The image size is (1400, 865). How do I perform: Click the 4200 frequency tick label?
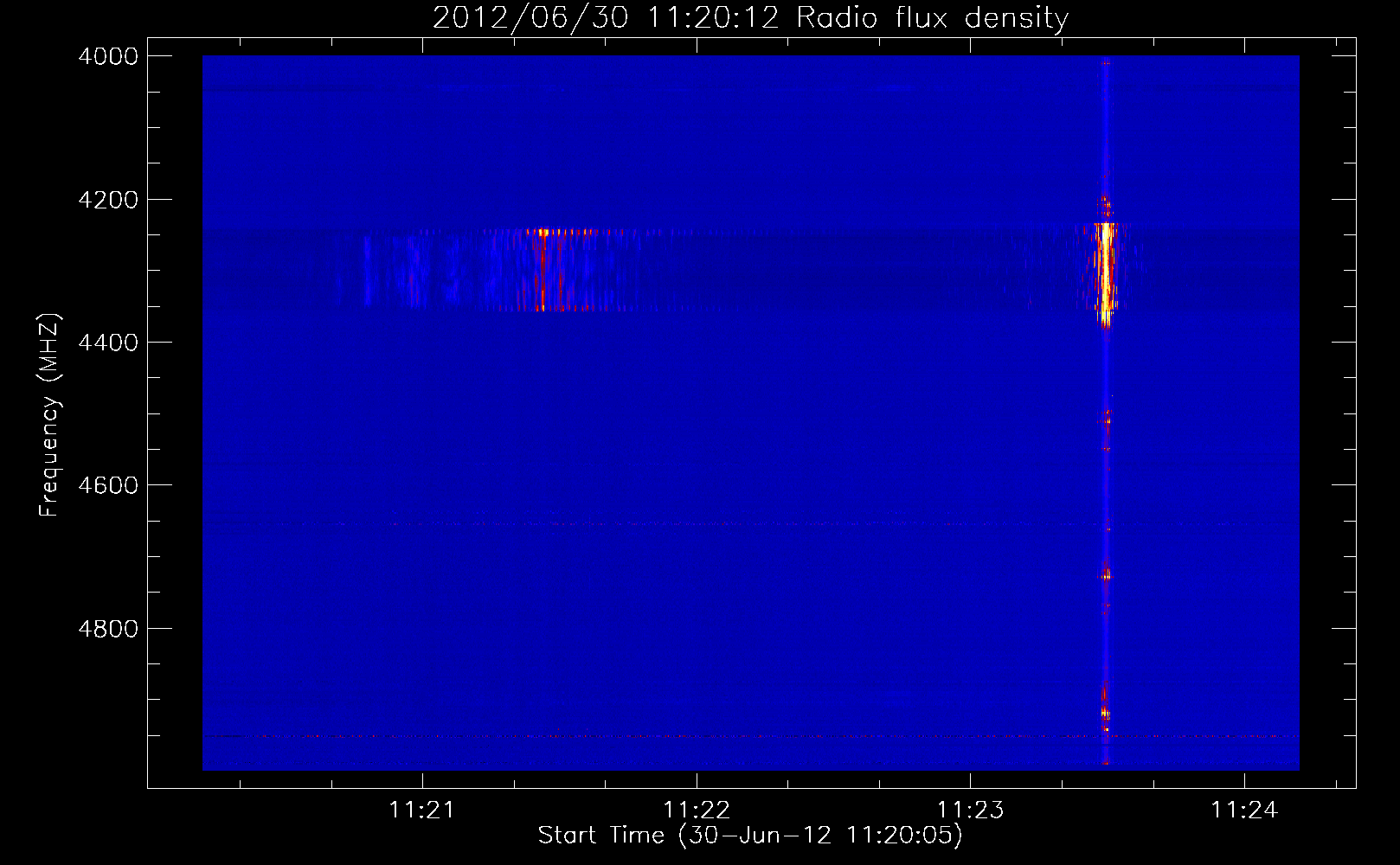108,200
